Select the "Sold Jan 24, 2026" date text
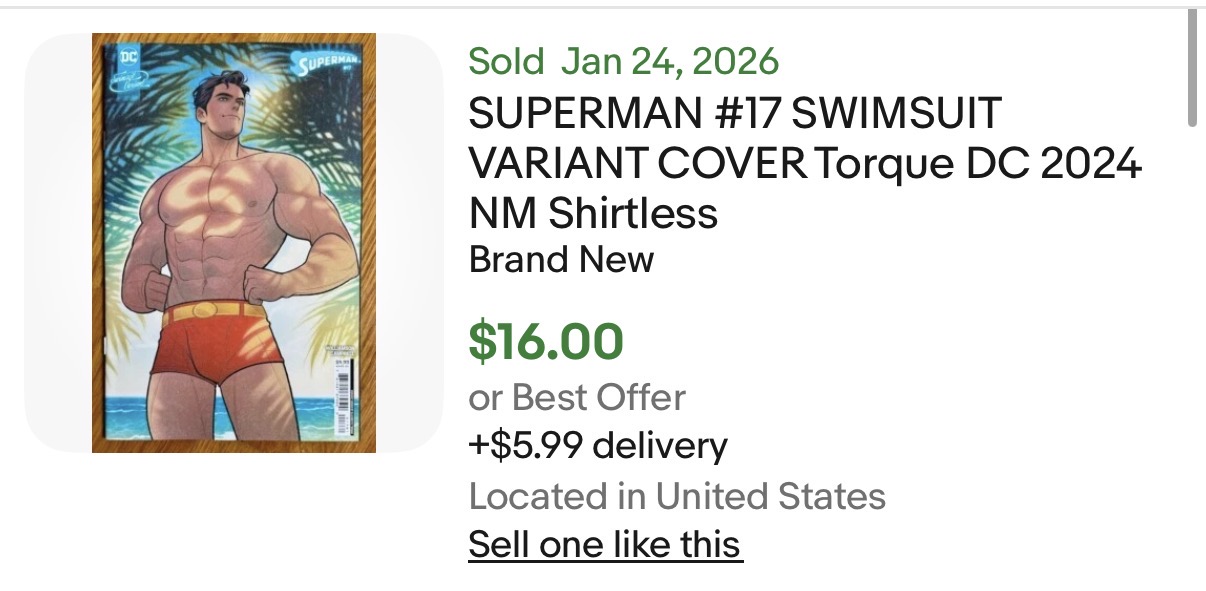 coord(623,61)
